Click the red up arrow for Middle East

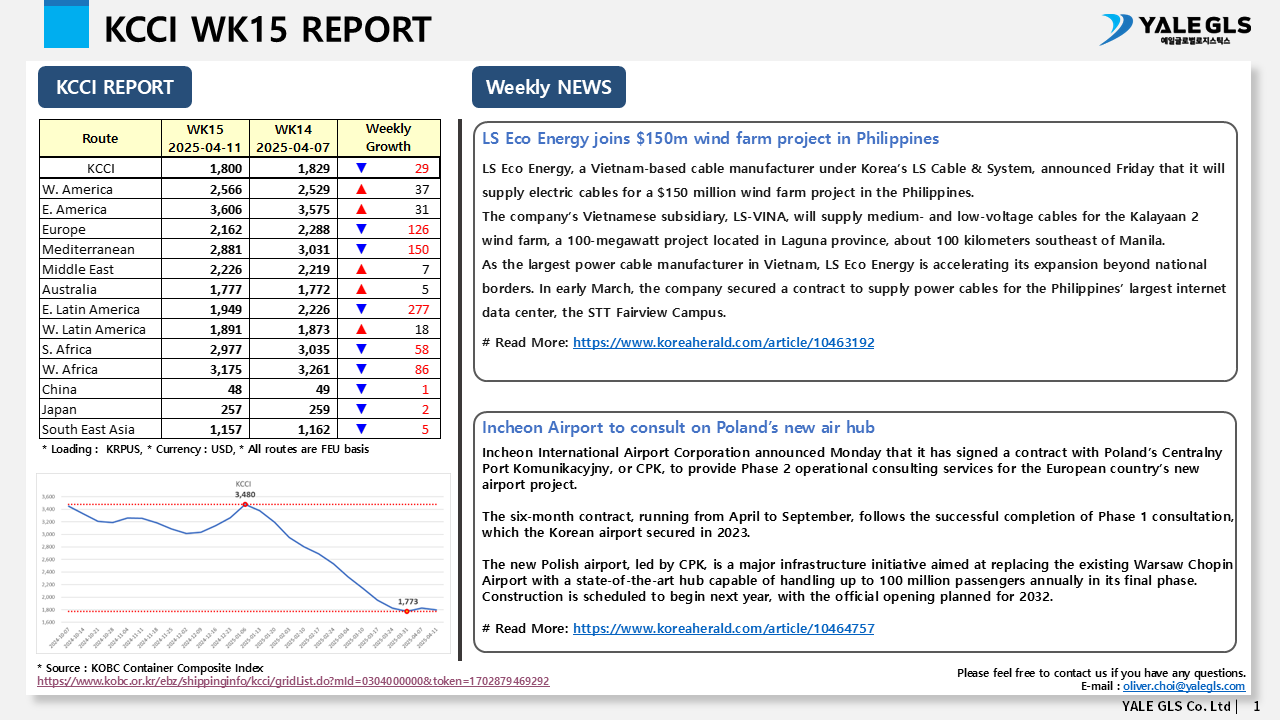tap(361, 269)
